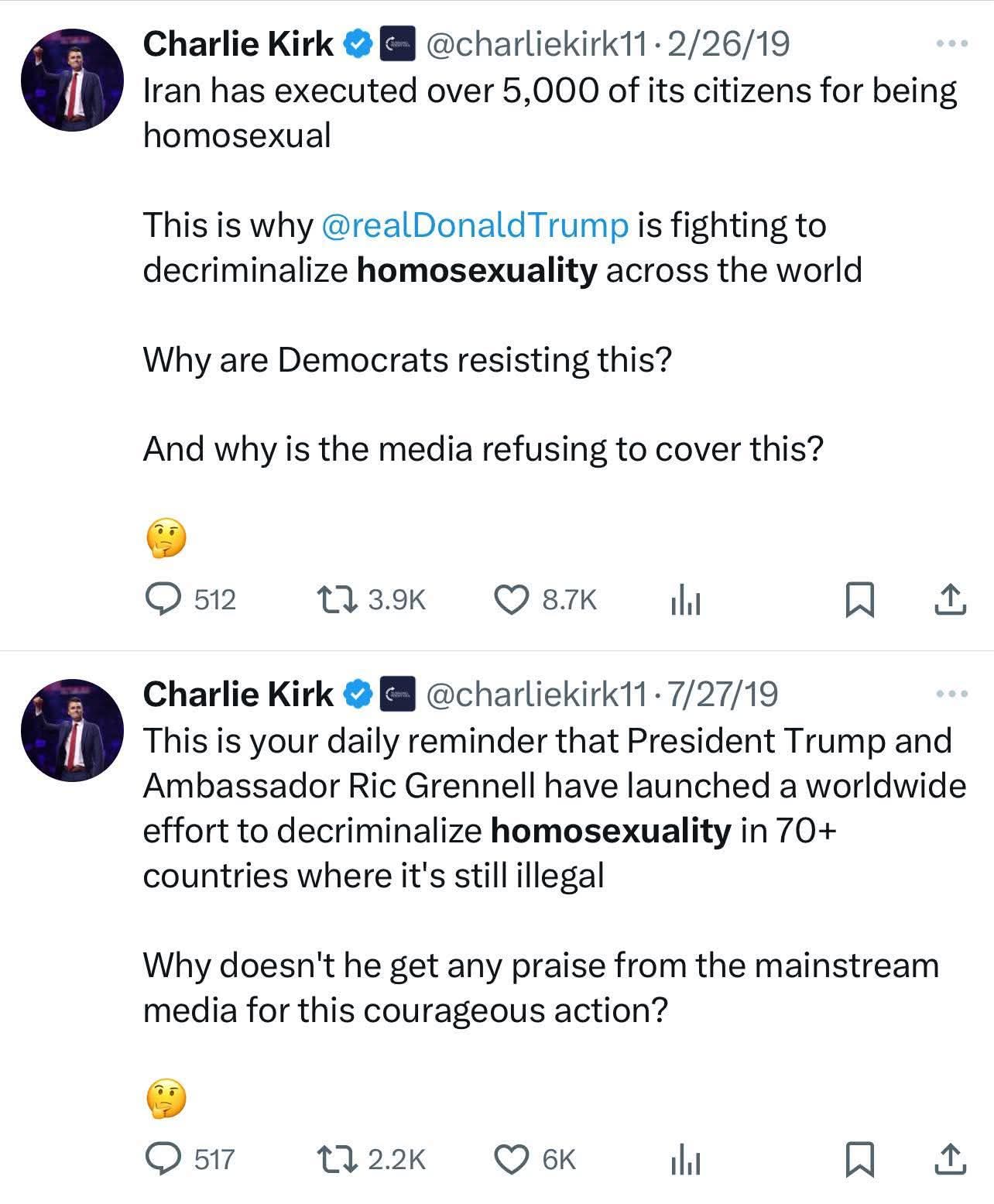Bookmark the 7/27/19 tweet

pyautogui.click(x=859, y=1160)
